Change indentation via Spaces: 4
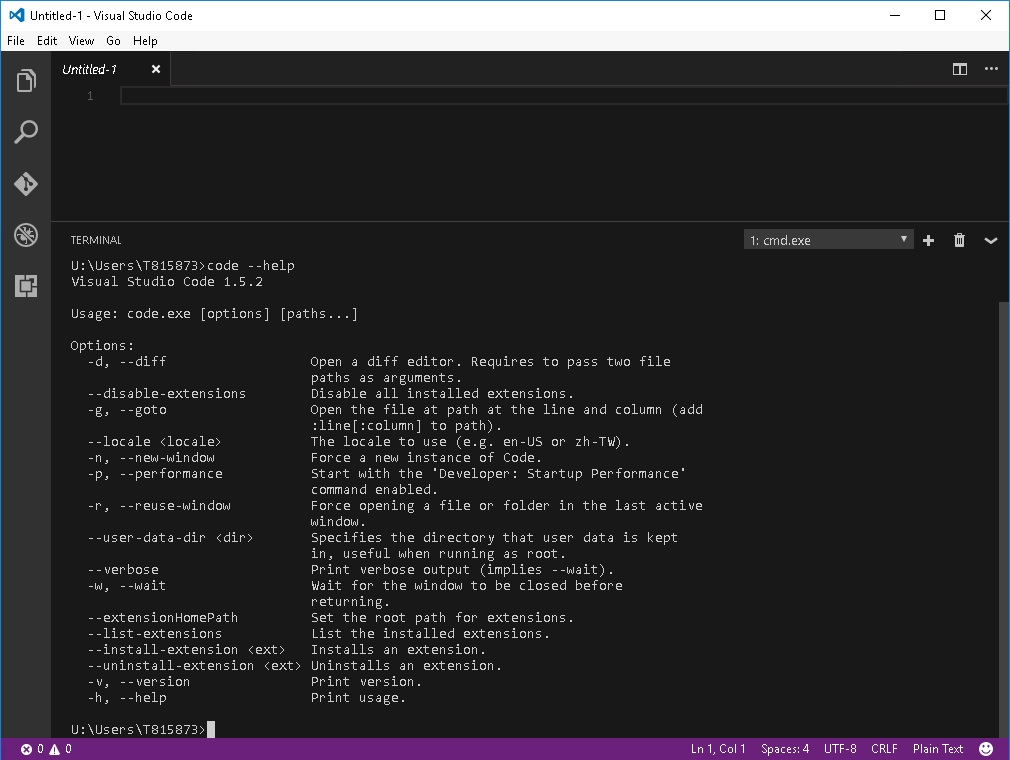Screen dimensions: 1010x760 coord(785,748)
